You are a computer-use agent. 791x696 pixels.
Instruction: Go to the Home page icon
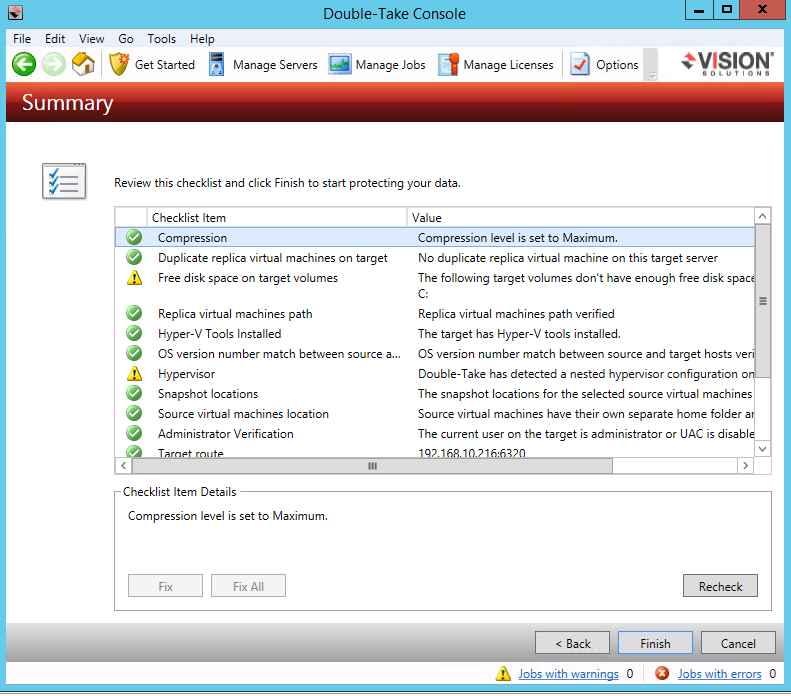coord(83,64)
